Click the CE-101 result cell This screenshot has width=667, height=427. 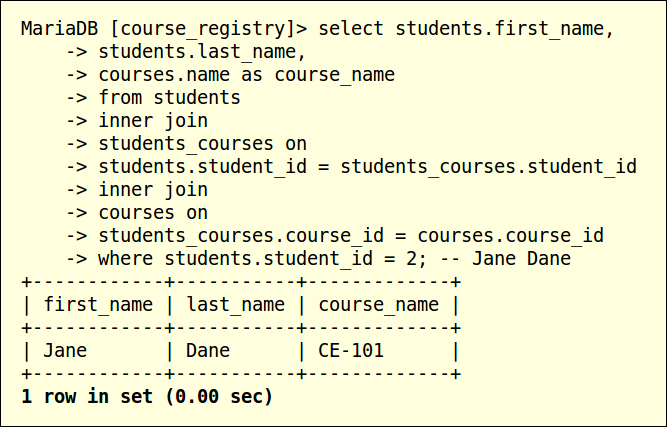[351, 350]
